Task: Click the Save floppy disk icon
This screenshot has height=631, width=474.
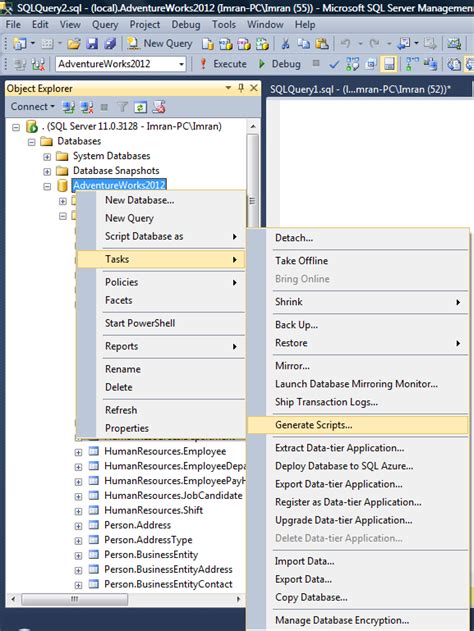Action: 92,43
